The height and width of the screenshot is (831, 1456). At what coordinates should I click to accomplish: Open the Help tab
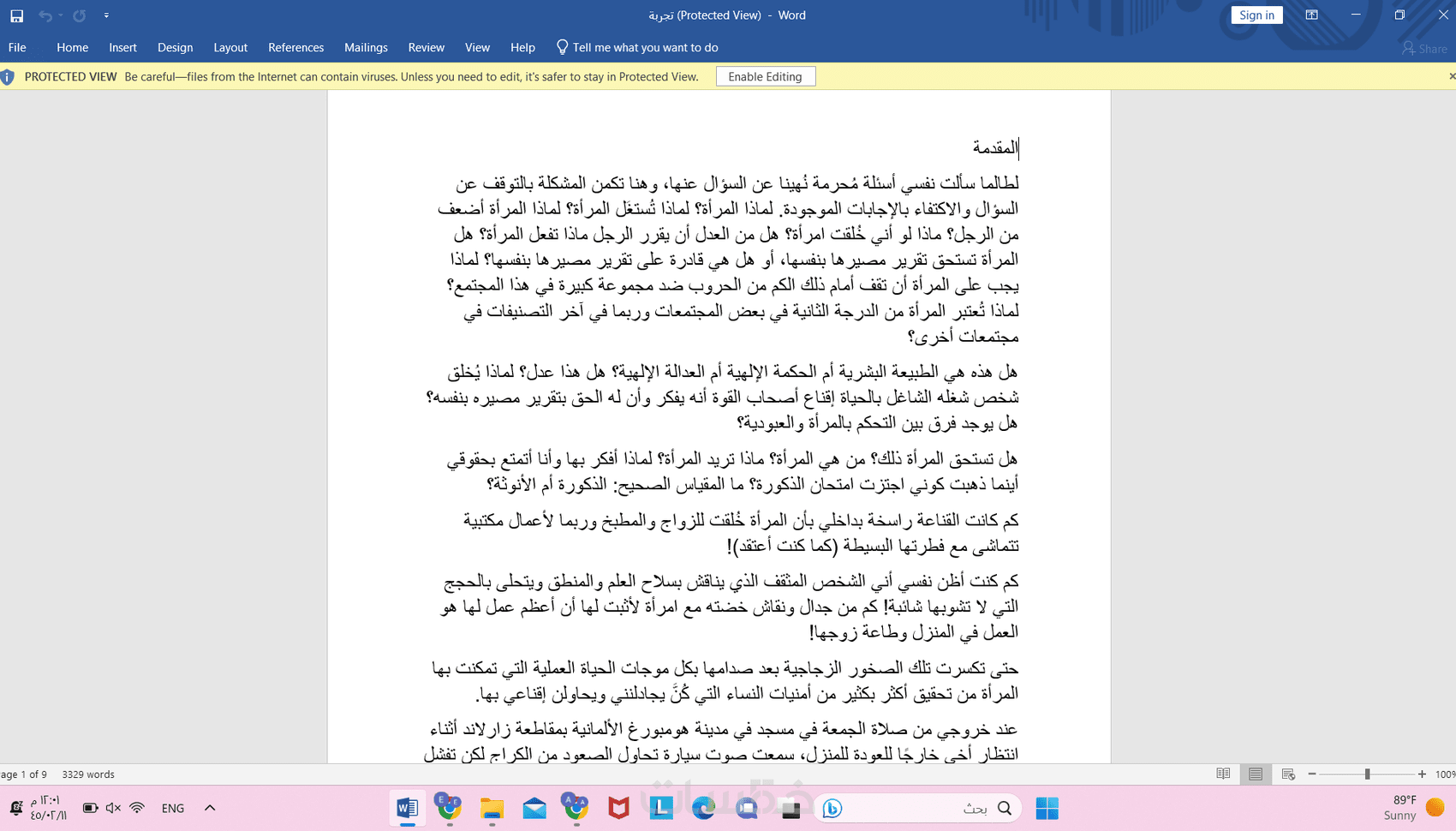522,47
